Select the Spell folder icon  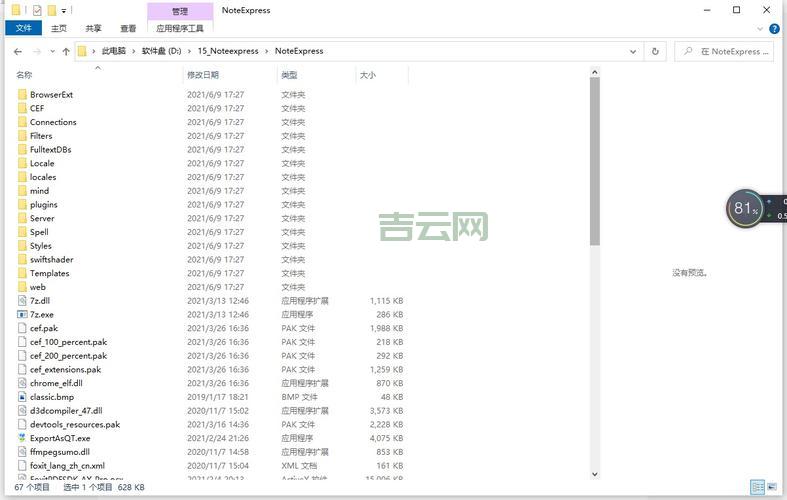[x=22, y=232]
